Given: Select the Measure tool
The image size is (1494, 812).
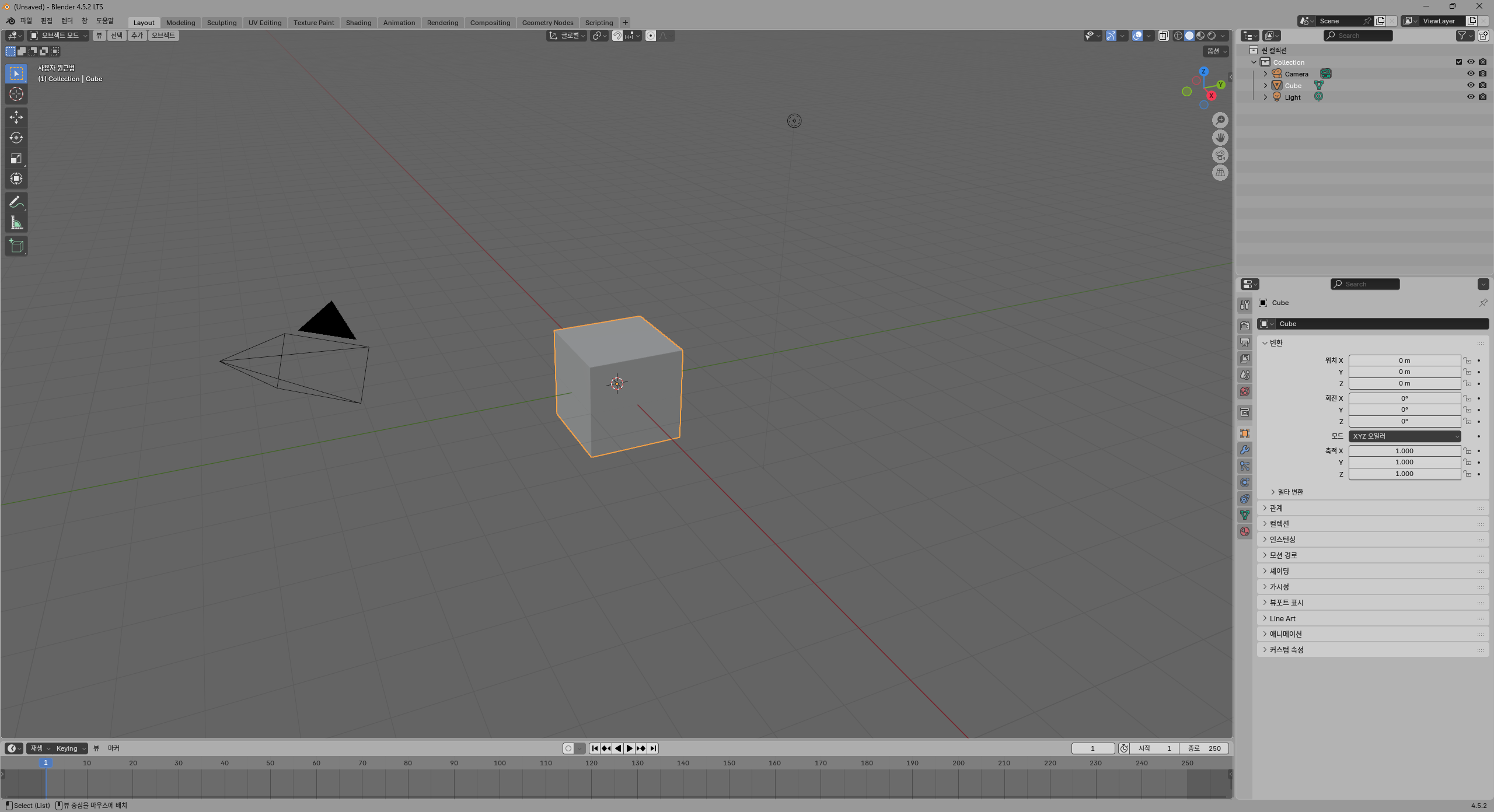Looking at the screenshot, I should (x=16, y=223).
